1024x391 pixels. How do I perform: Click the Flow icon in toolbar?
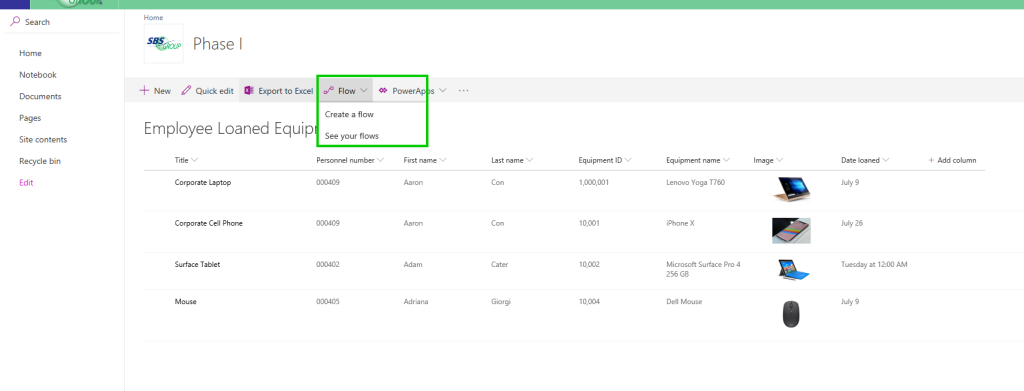328,91
